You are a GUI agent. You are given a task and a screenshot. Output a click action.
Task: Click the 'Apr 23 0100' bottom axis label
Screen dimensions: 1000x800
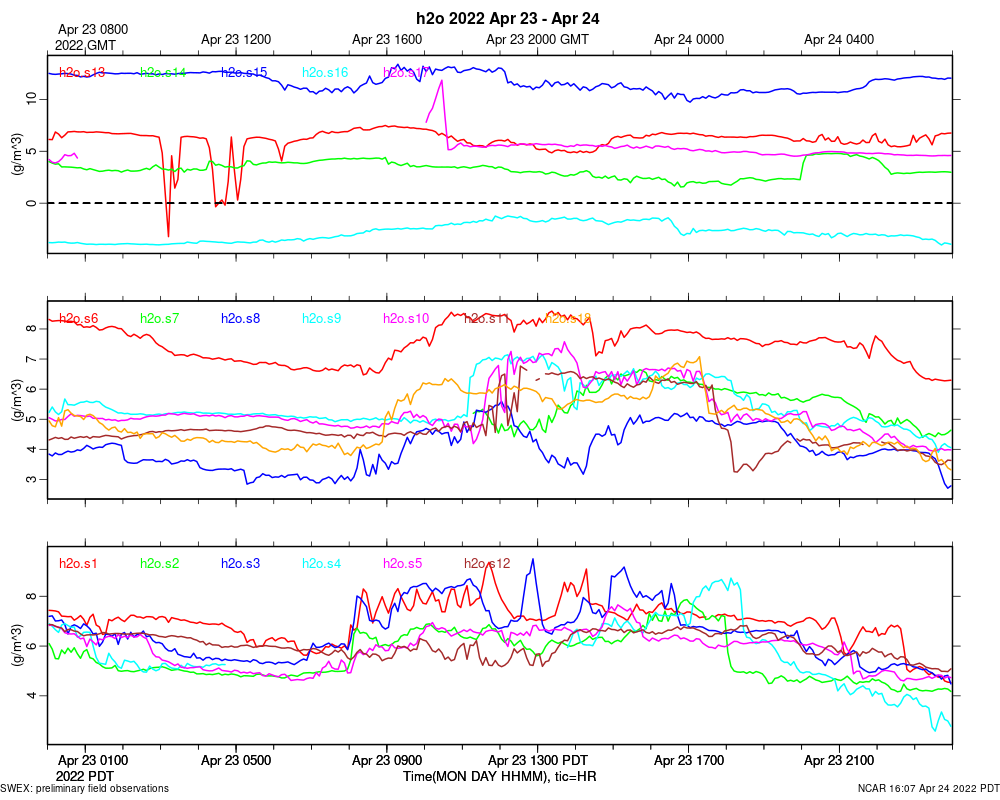tap(92, 761)
